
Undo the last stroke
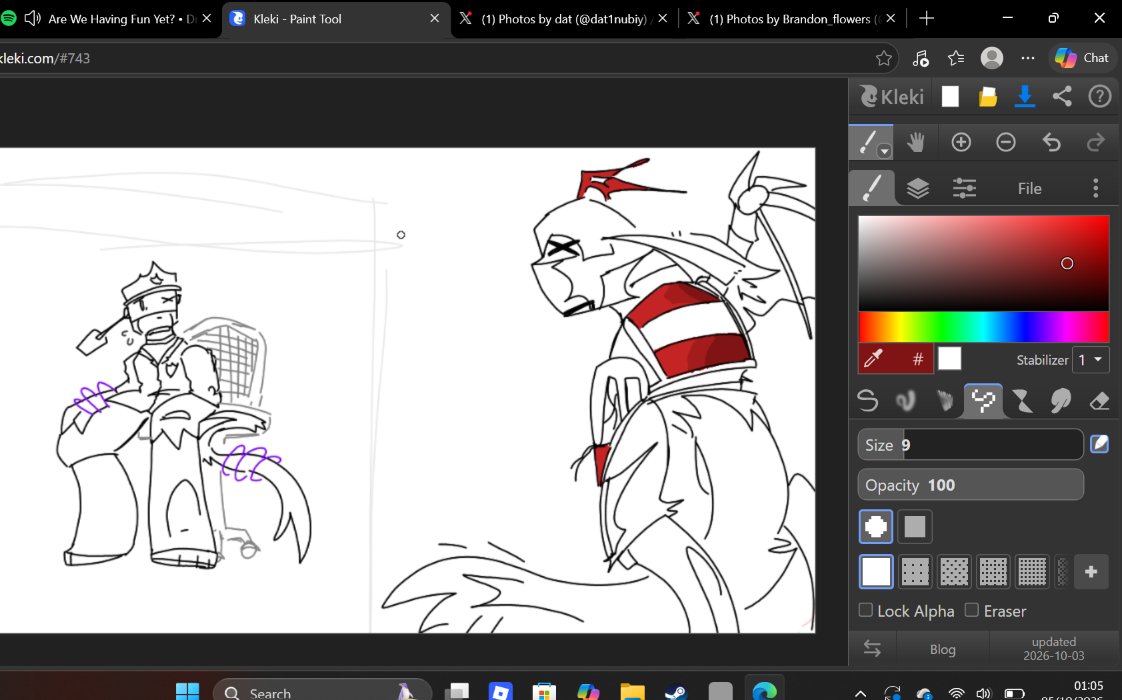[1051, 142]
